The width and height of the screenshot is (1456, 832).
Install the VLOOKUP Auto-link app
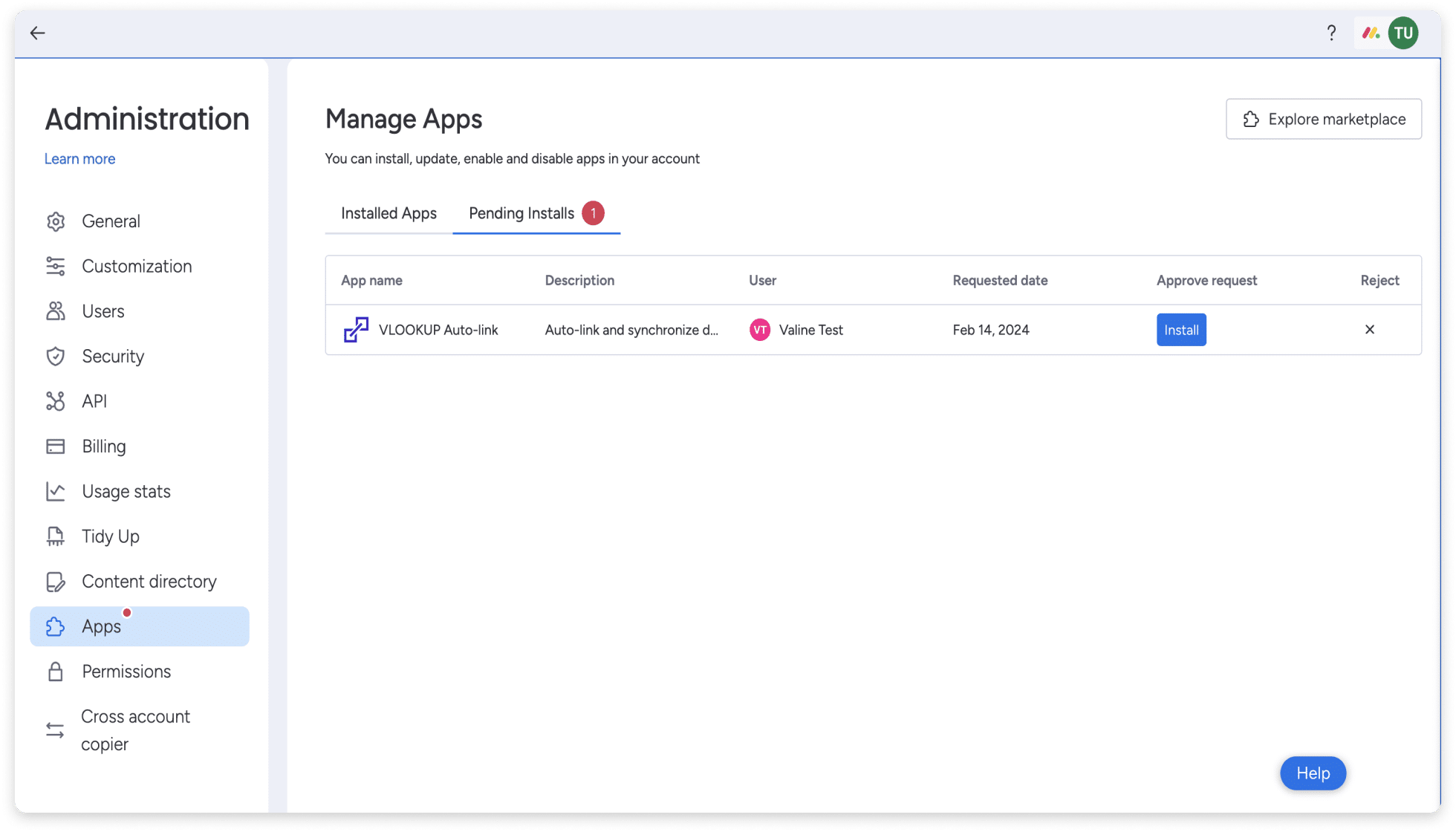coord(1181,330)
